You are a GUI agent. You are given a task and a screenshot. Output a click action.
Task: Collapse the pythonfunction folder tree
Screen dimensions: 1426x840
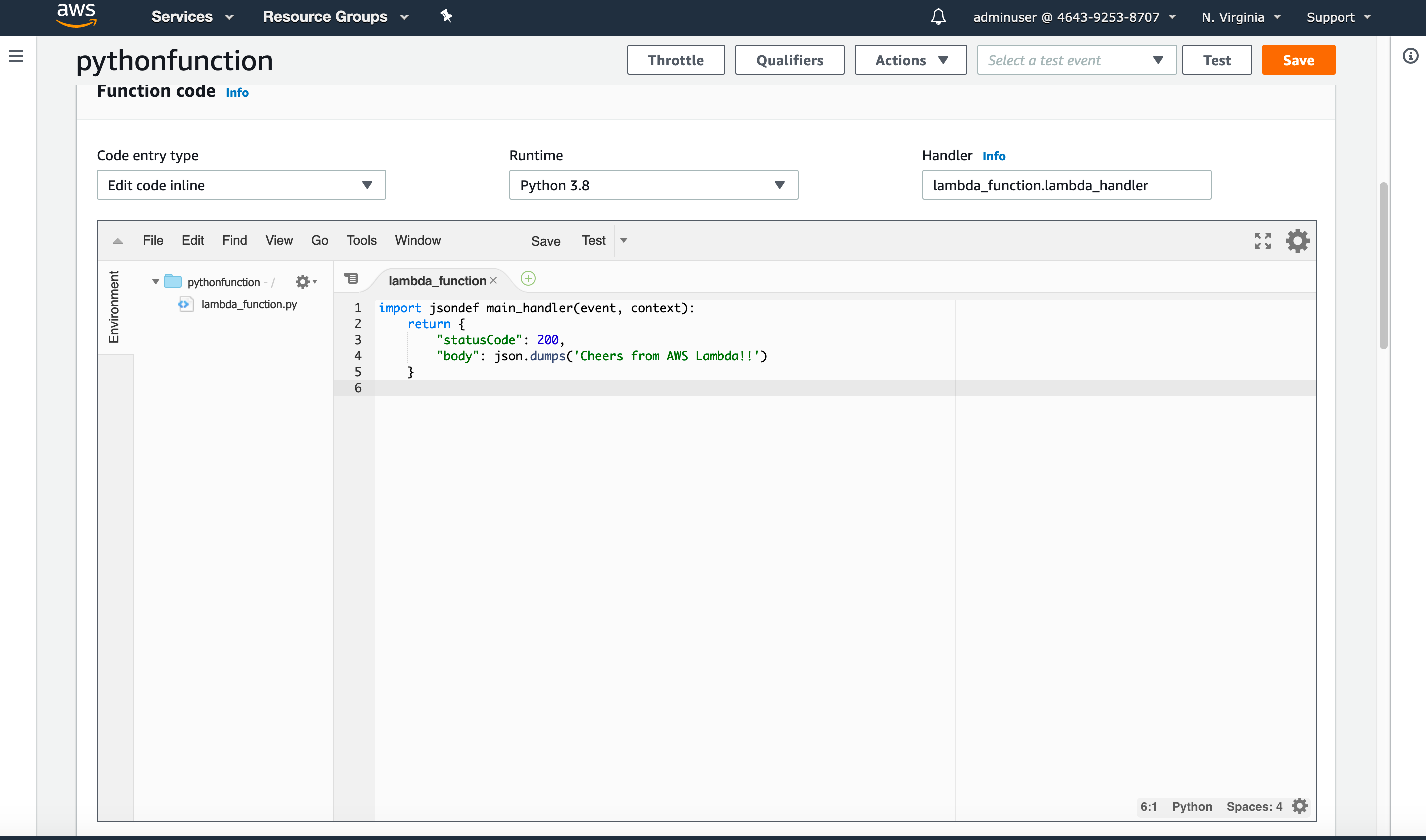click(x=155, y=282)
